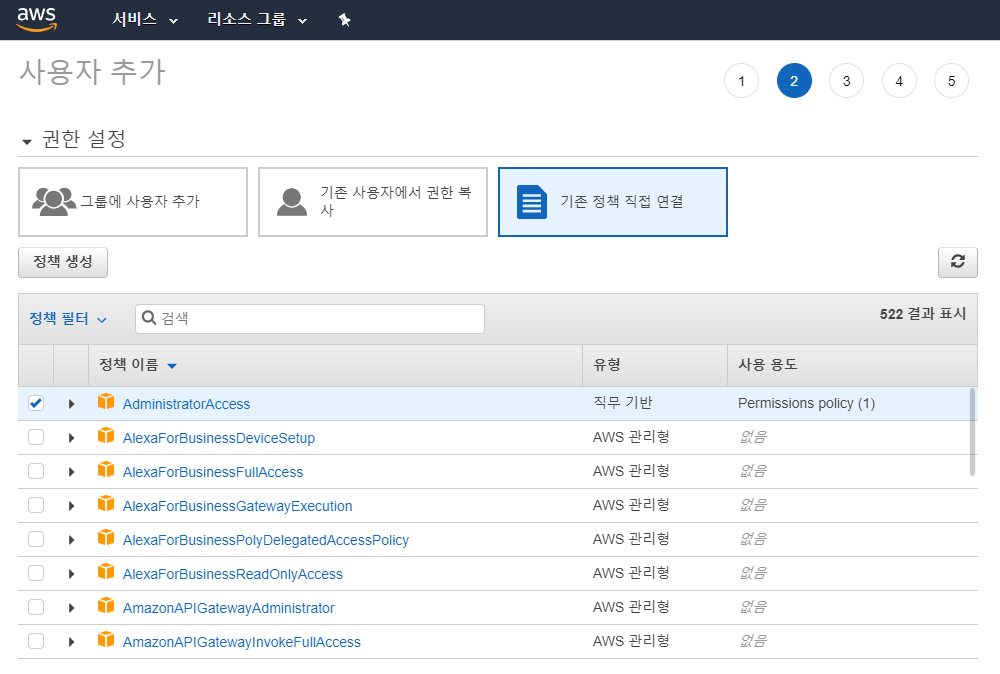Viewport: 1000px width, 674px height.
Task: Select the AmazonAPIGatewayInvokeFullAccess checkbox
Action: 36,641
